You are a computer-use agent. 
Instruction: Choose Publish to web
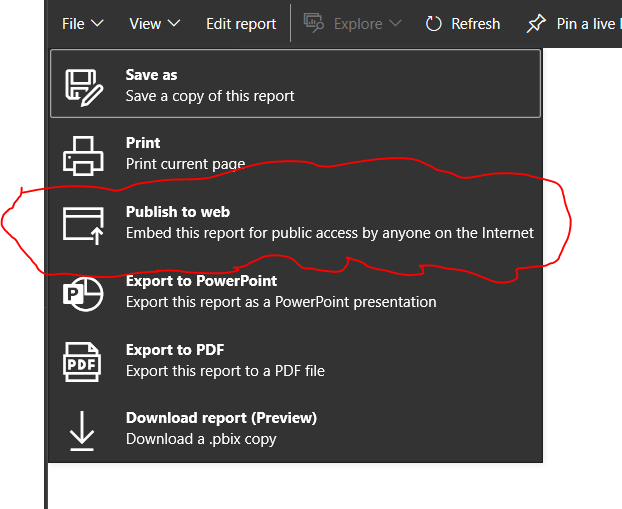pyautogui.click(x=296, y=222)
